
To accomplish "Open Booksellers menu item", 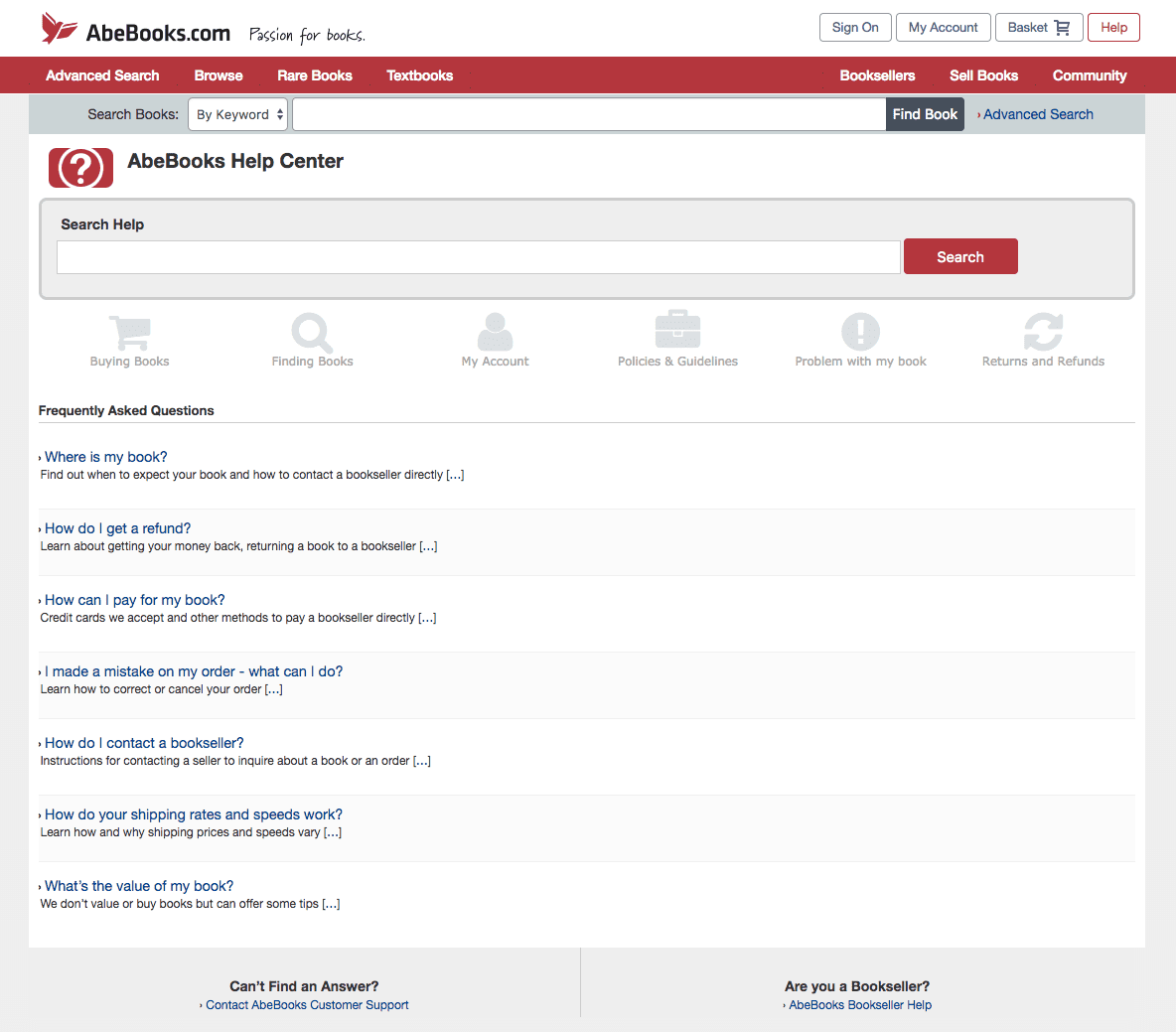I will pyautogui.click(x=877, y=75).
